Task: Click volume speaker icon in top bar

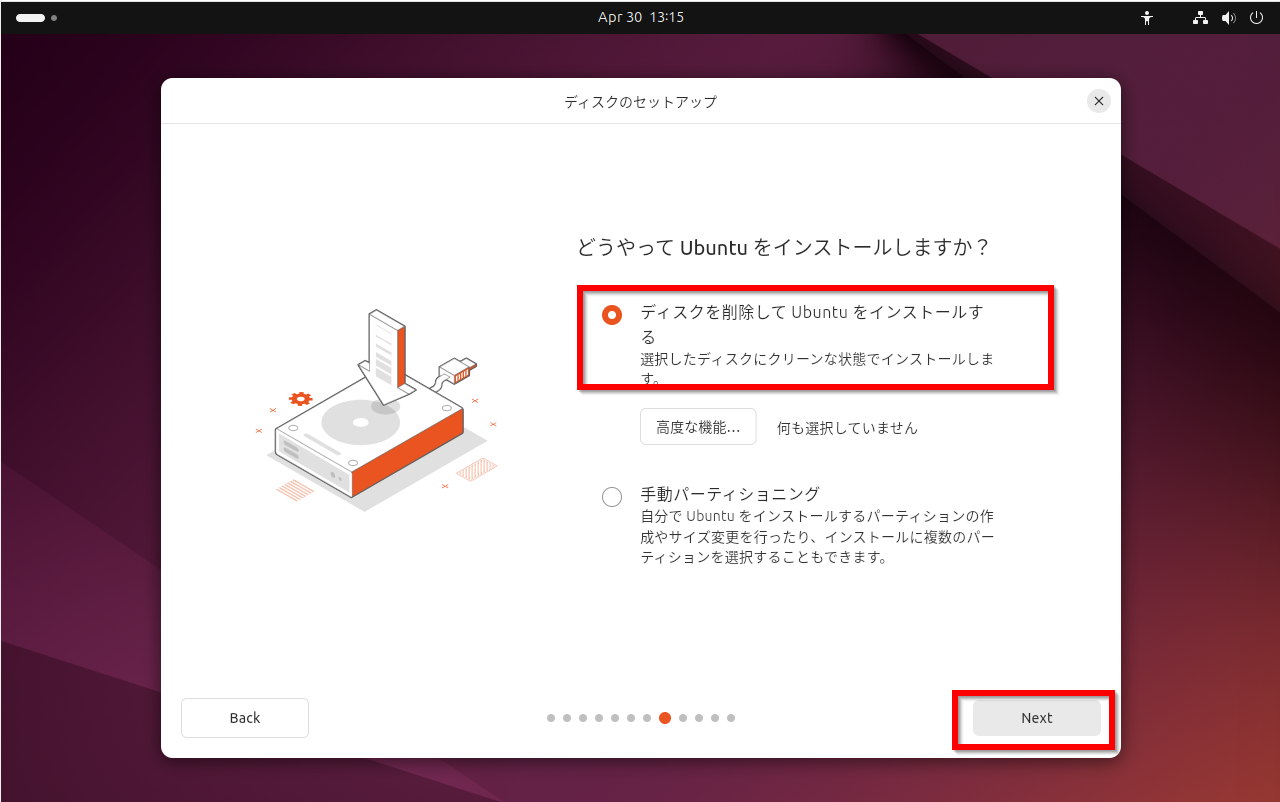Action: tap(1229, 18)
